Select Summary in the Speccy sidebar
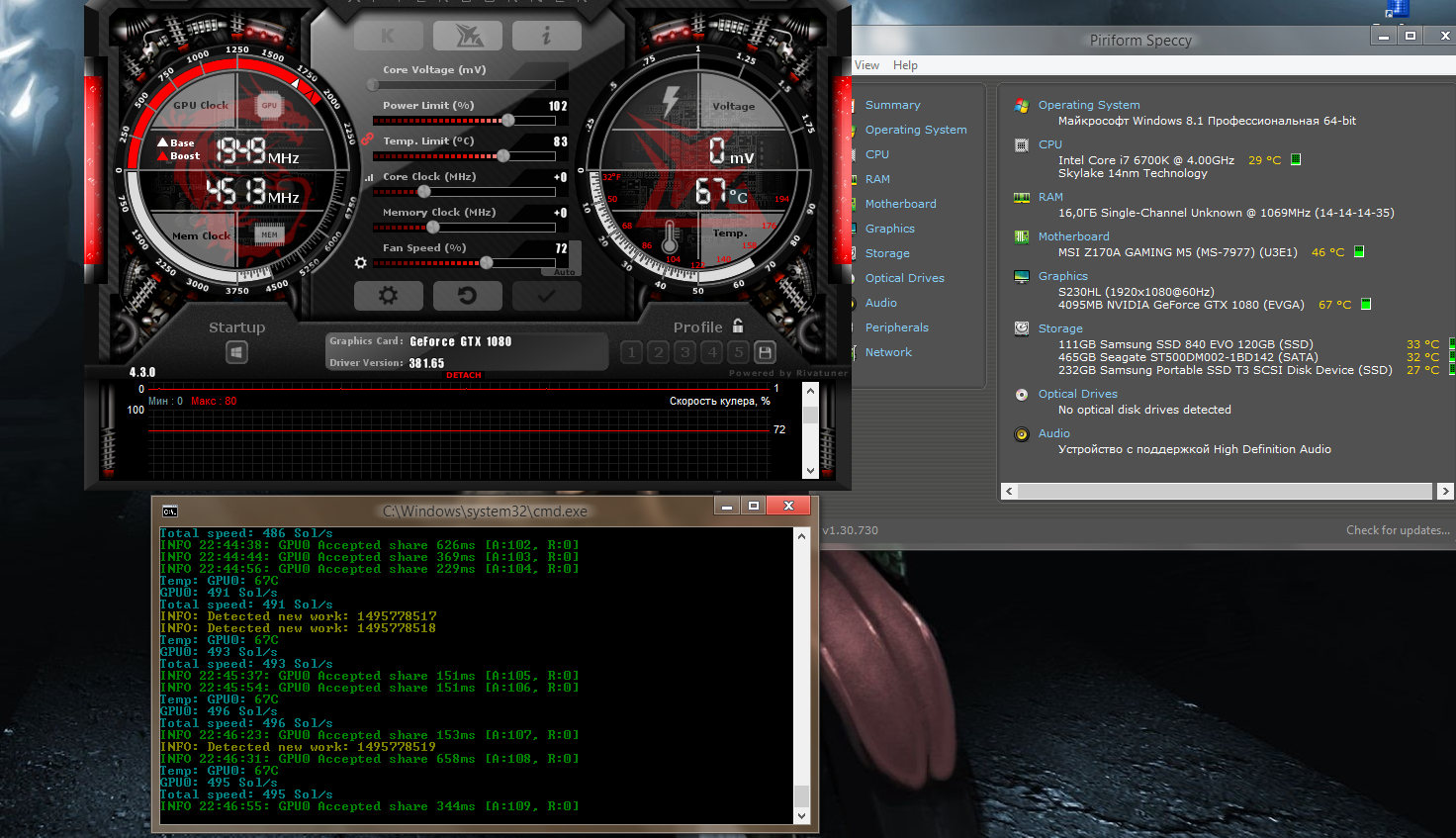Screen dimensions: 1456x838 [892, 105]
